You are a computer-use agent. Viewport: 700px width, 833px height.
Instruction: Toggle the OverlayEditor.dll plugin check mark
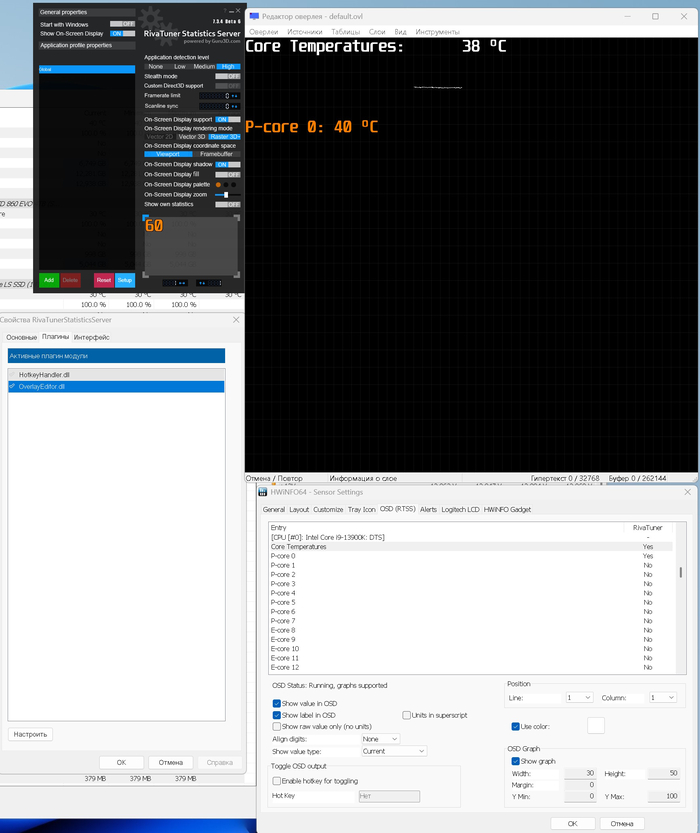[x=12, y=386]
